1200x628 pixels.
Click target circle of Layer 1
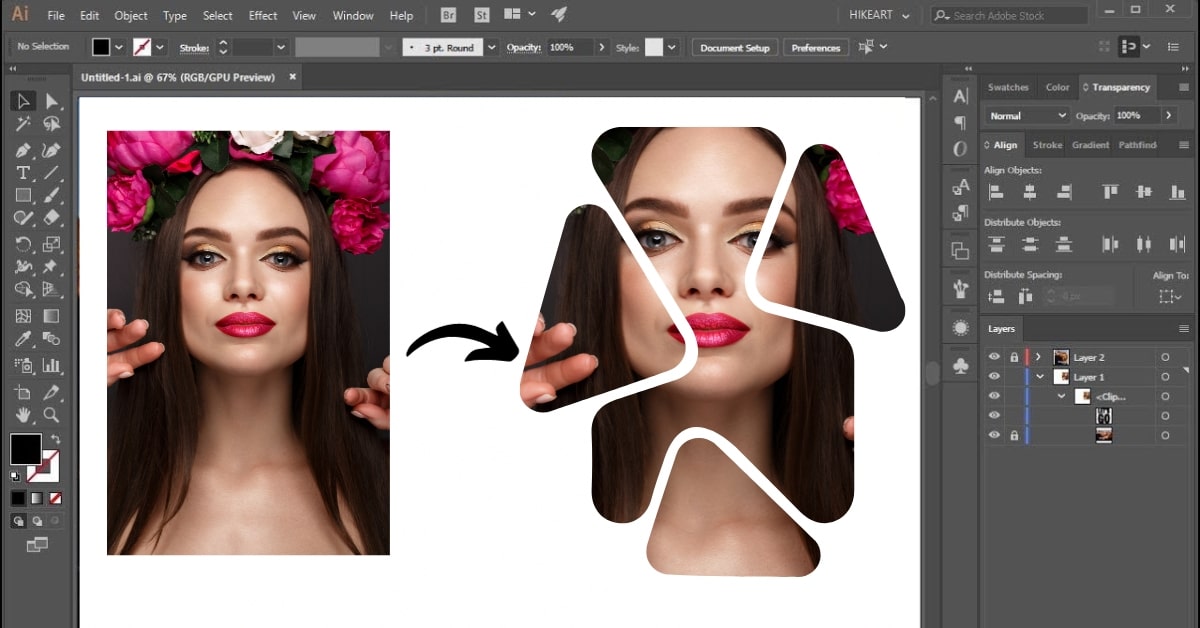[1165, 377]
